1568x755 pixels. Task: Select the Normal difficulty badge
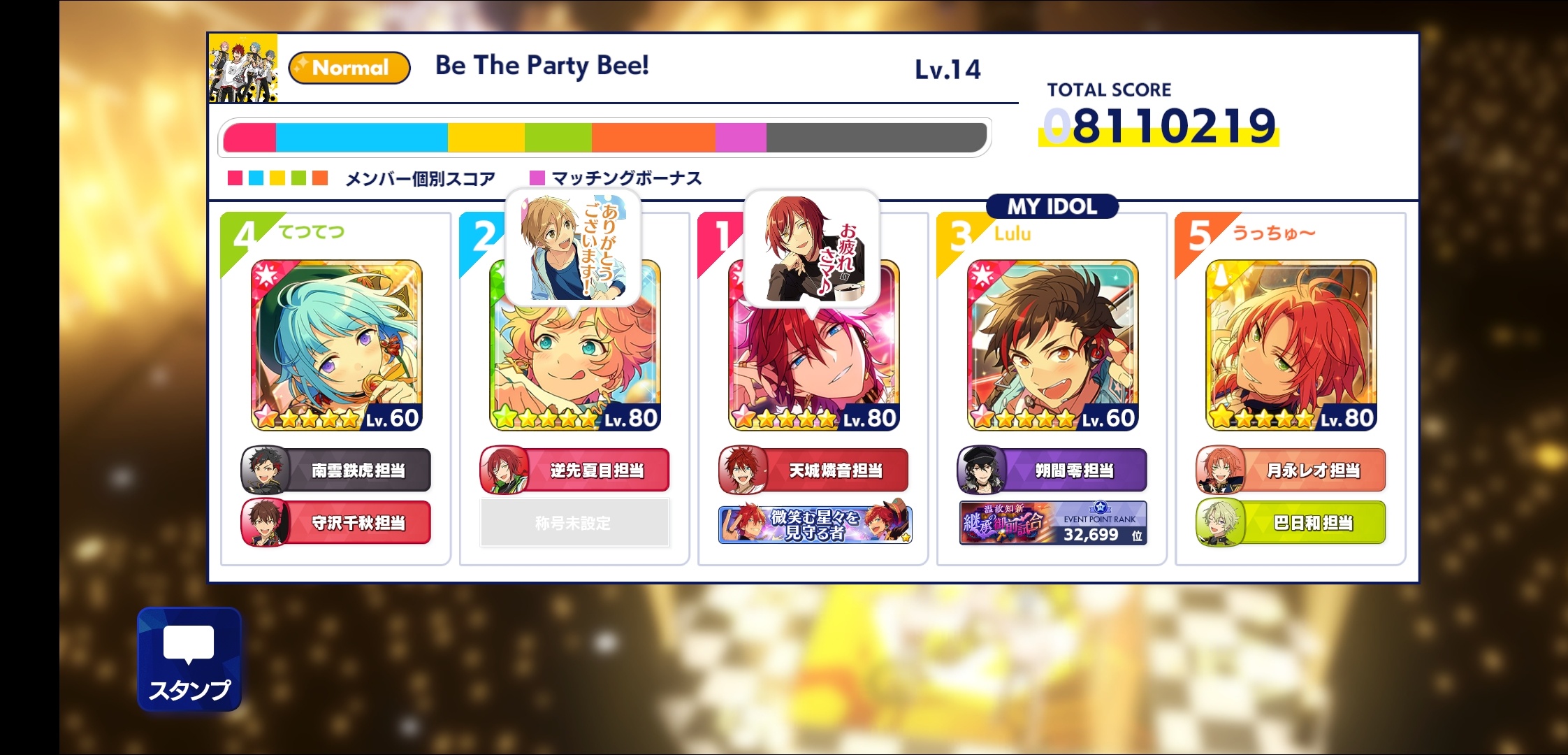[x=349, y=68]
